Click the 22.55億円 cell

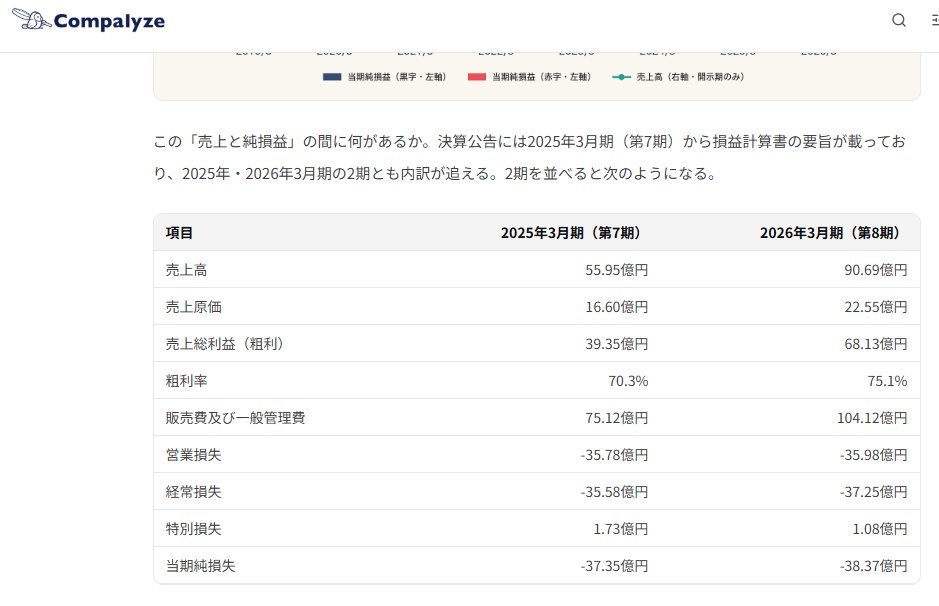[876, 307]
